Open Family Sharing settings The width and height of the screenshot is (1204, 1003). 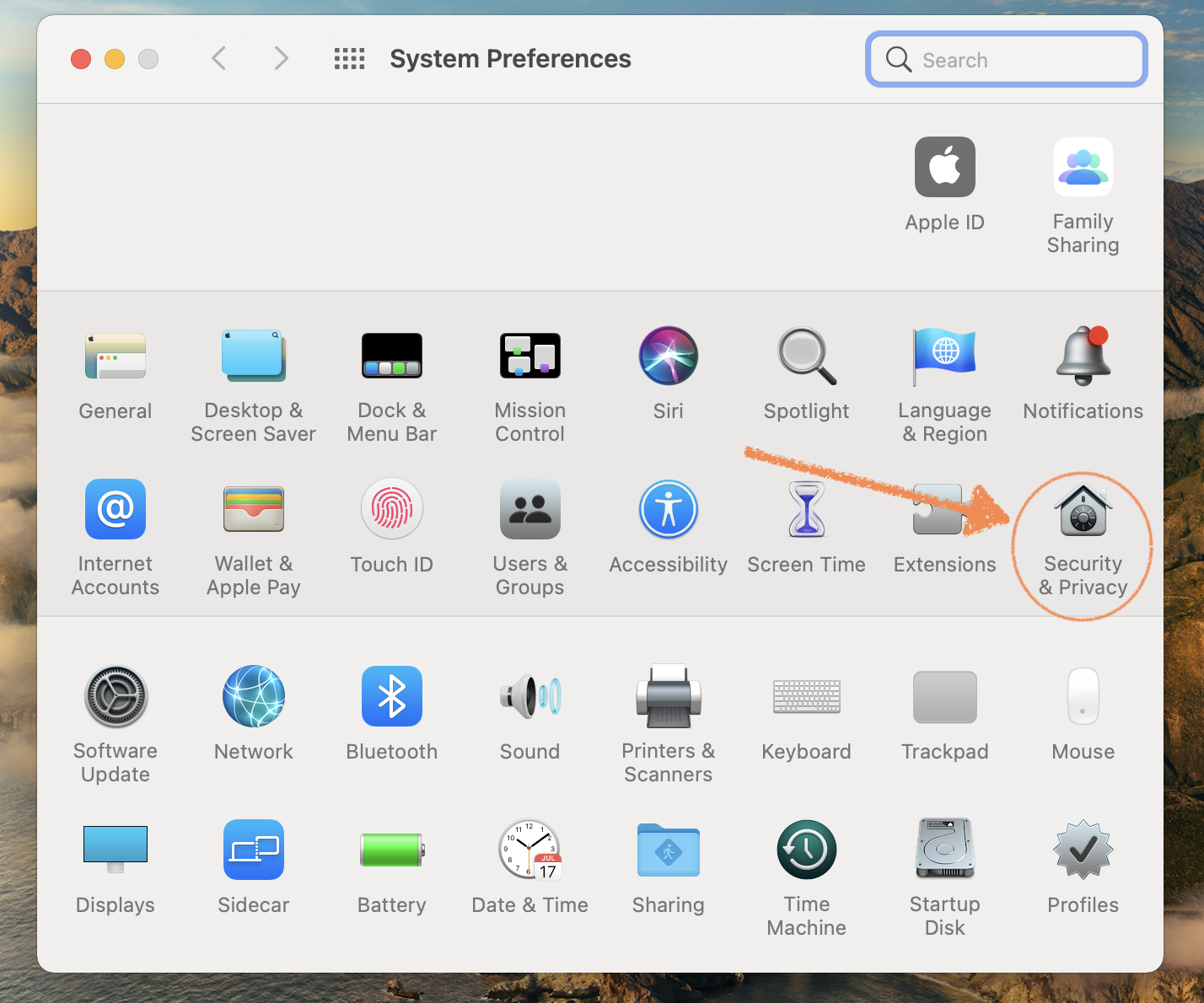tap(1083, 167)
